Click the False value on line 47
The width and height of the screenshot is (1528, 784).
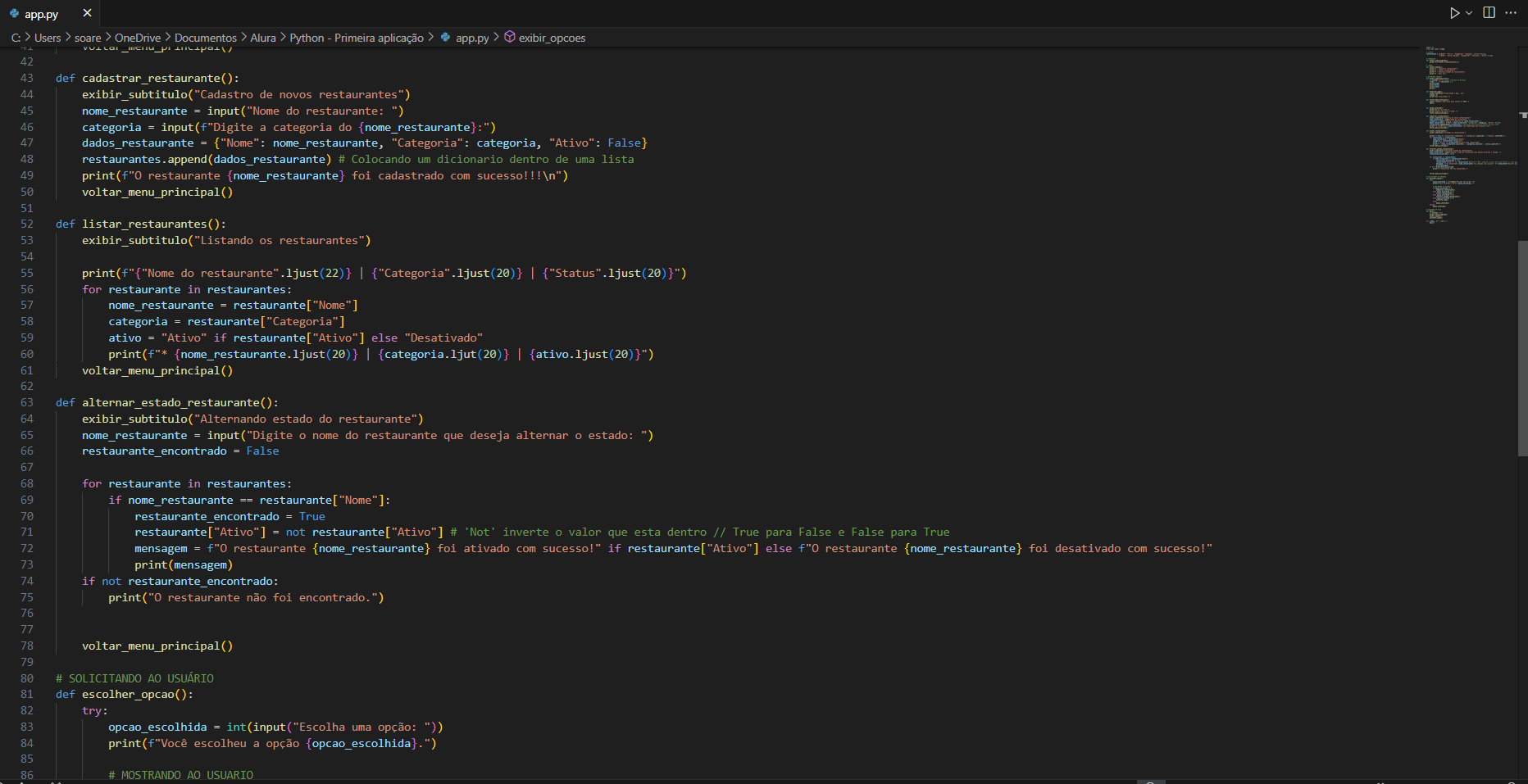624,143
